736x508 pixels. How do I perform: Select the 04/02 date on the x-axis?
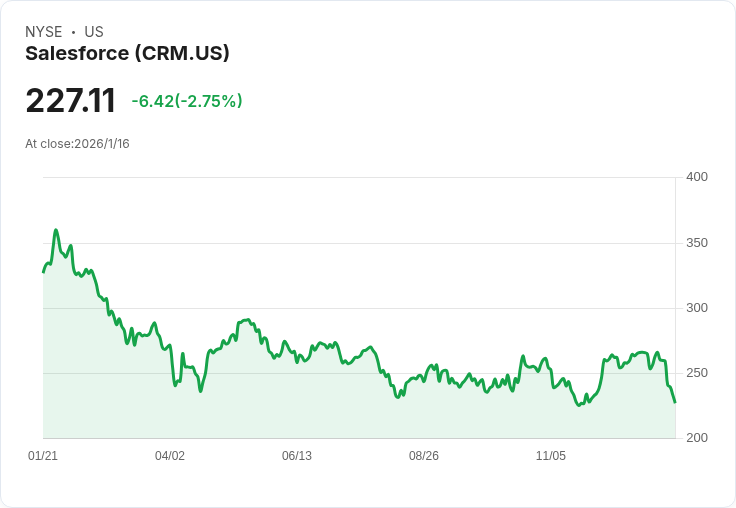coord(170,456)
